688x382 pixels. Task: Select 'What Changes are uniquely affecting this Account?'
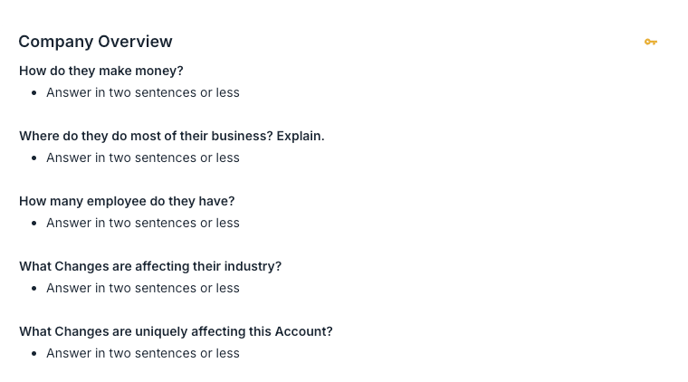click(x=176, y=332)
